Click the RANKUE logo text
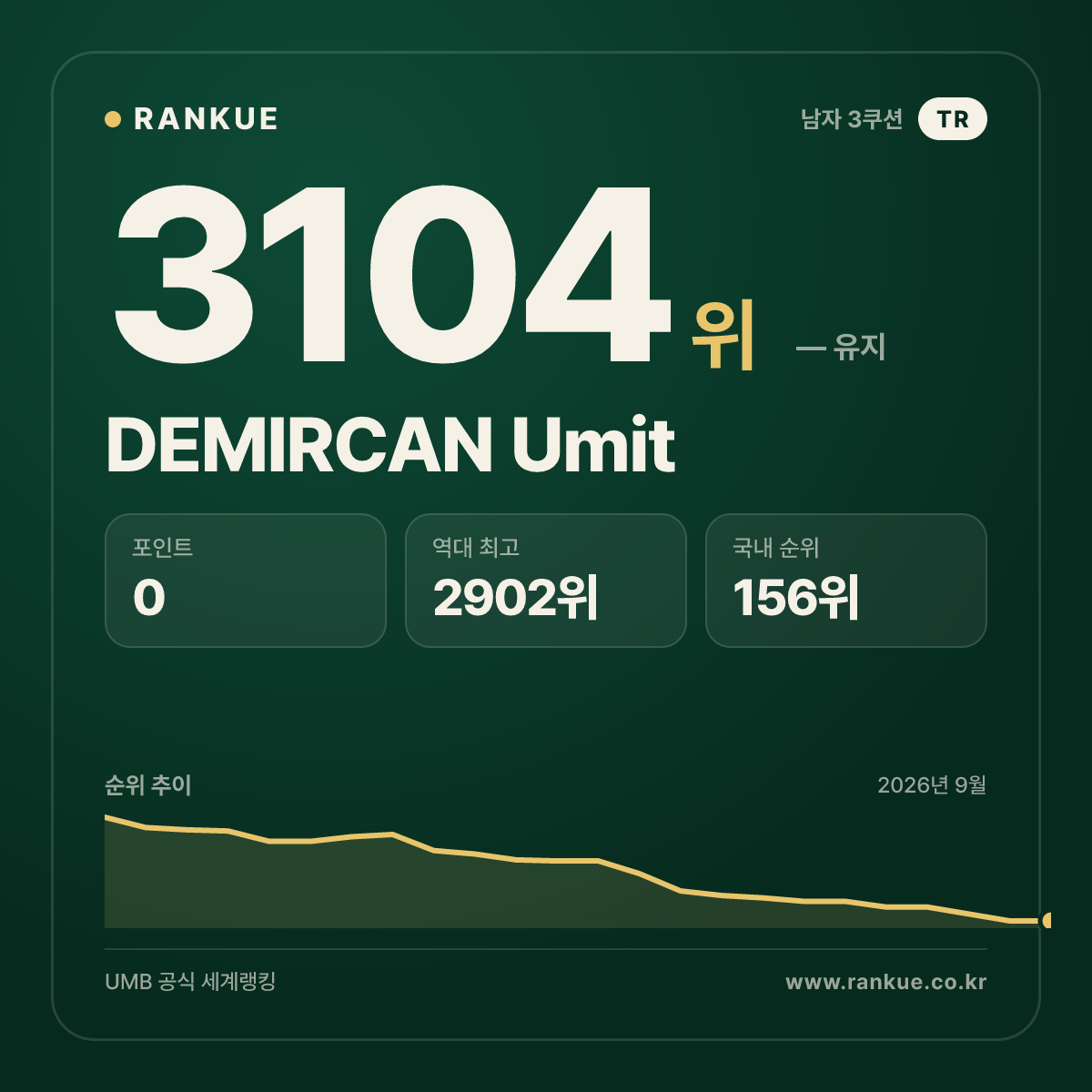The image size is (1092, 1092). 206,119
